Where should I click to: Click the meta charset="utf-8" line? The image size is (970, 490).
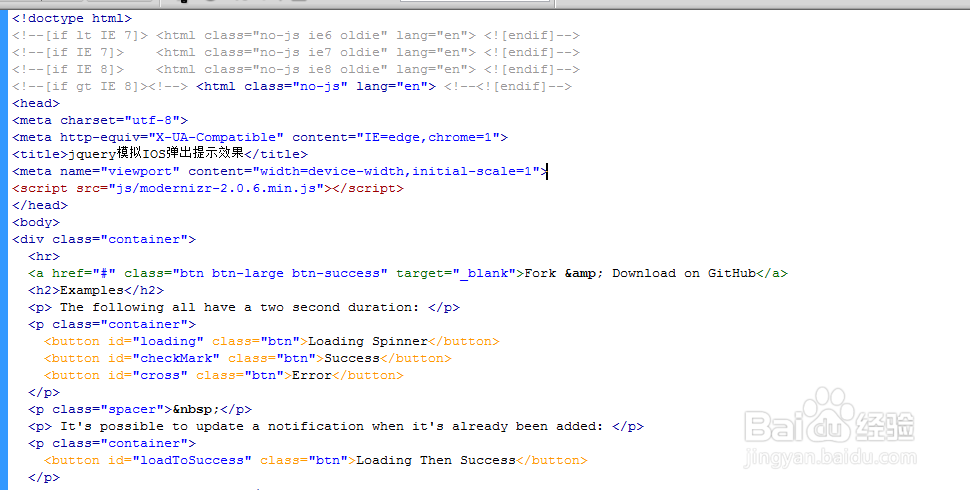point(100,121)
